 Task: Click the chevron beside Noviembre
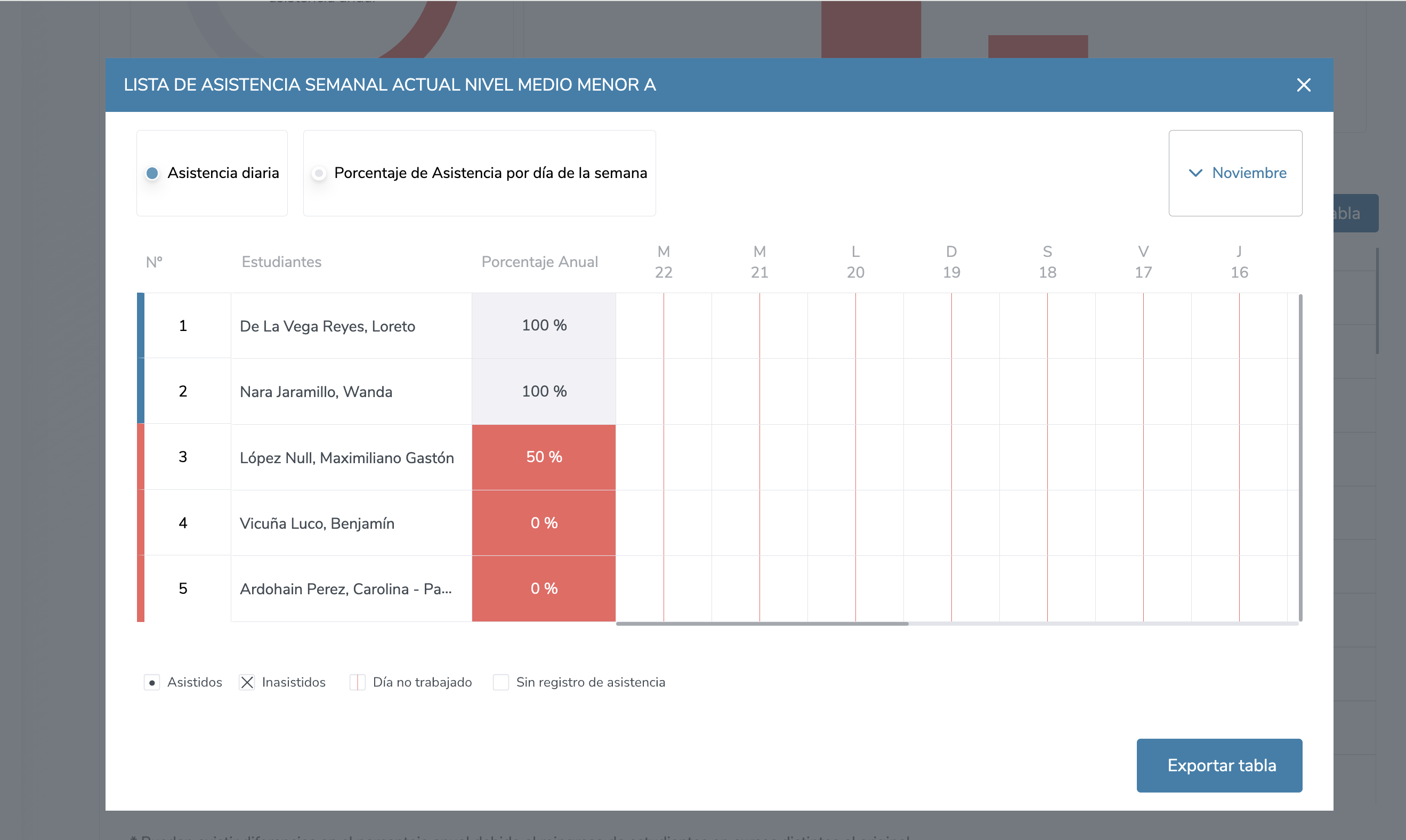[x=1195, y=173]
